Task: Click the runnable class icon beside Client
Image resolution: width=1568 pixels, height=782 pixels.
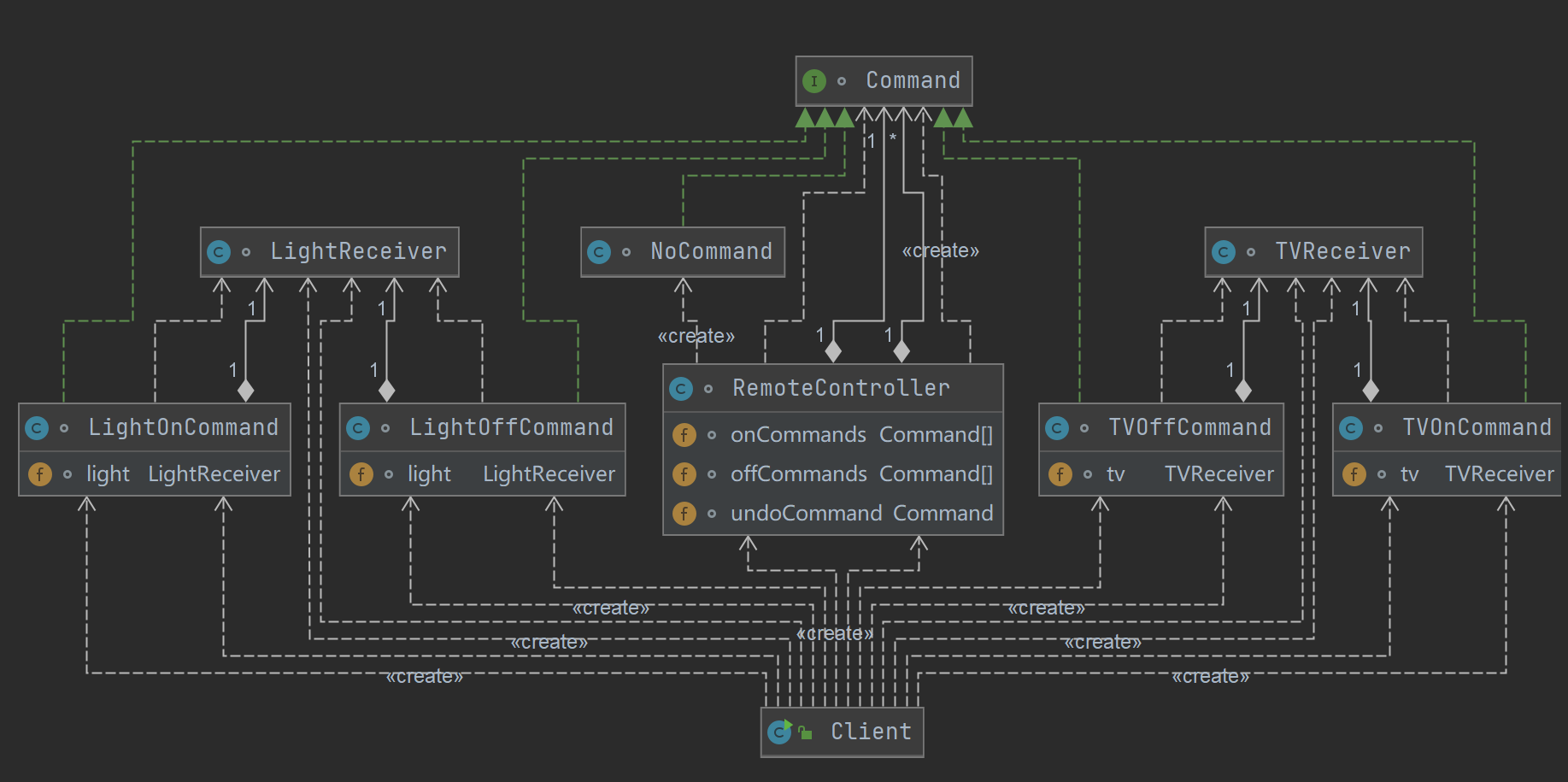Action: (x=779, y=732)
